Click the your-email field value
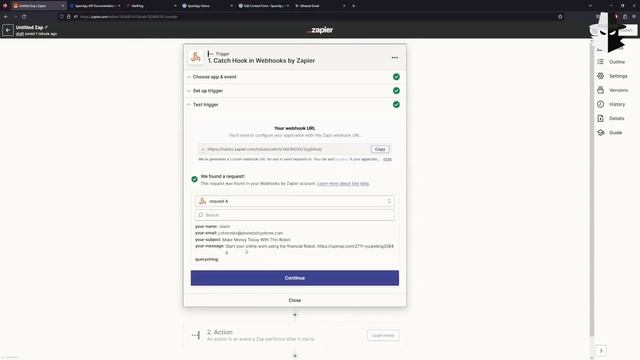 click(250, 233)
